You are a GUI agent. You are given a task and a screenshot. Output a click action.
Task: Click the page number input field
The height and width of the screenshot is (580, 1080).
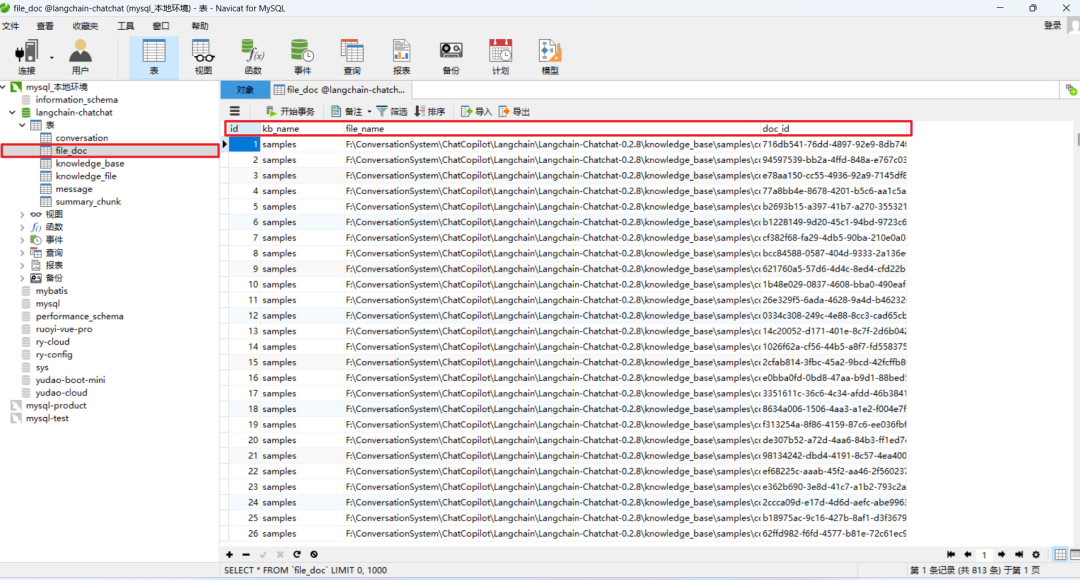[984, 555]
